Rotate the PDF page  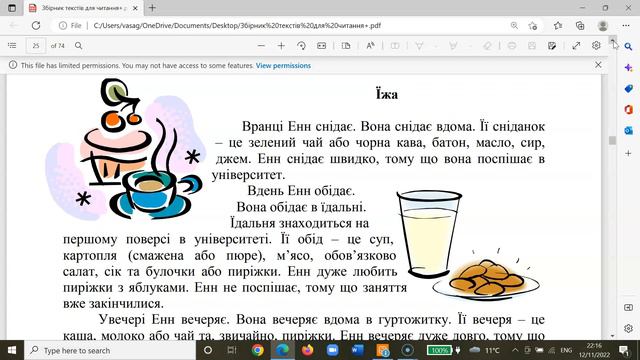[301, 46]
